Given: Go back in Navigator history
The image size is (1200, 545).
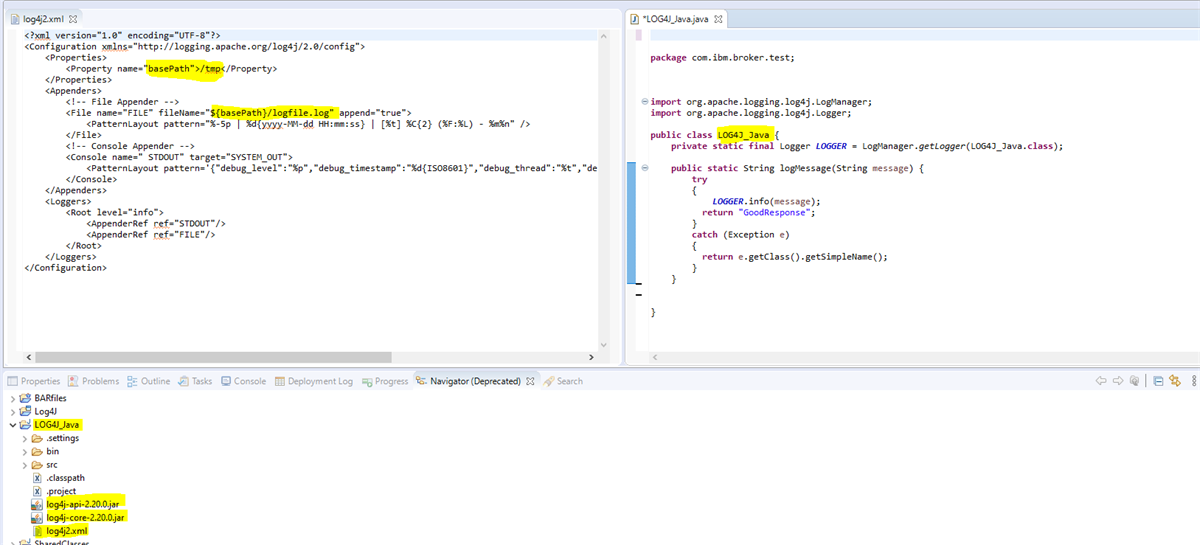Looking at the screenshot, I should (x=1101, y=381).
